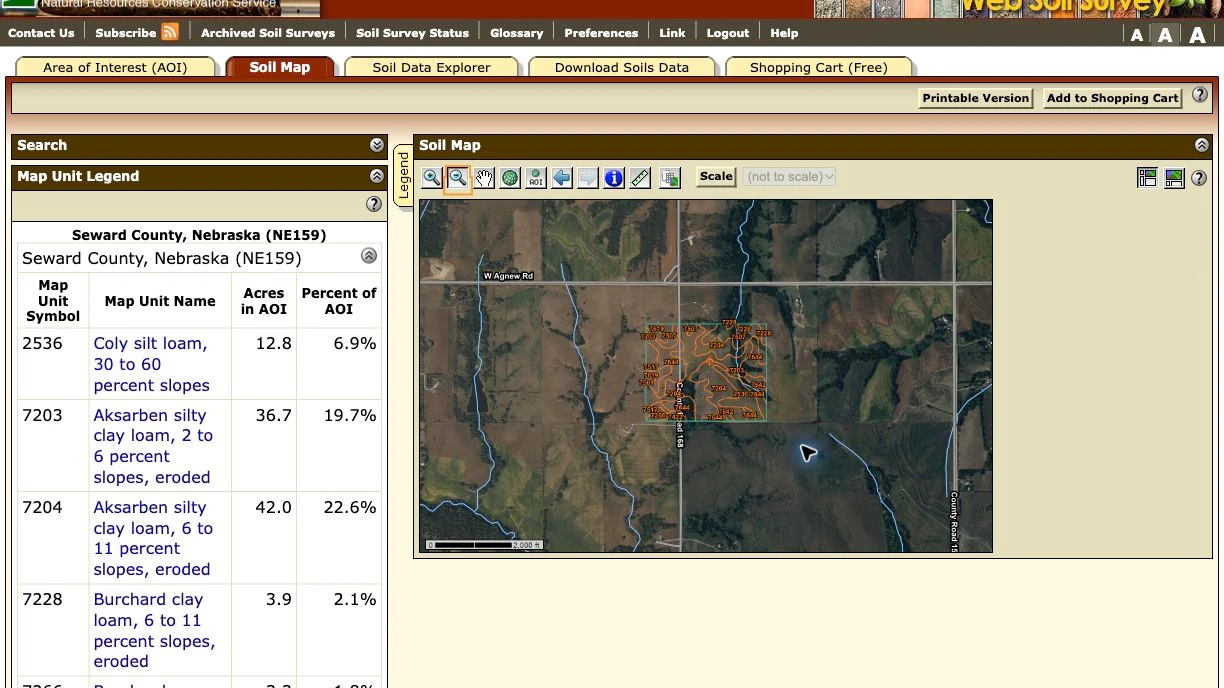
Task: Open the map legend layout icon
Action: pos(1147,178)
